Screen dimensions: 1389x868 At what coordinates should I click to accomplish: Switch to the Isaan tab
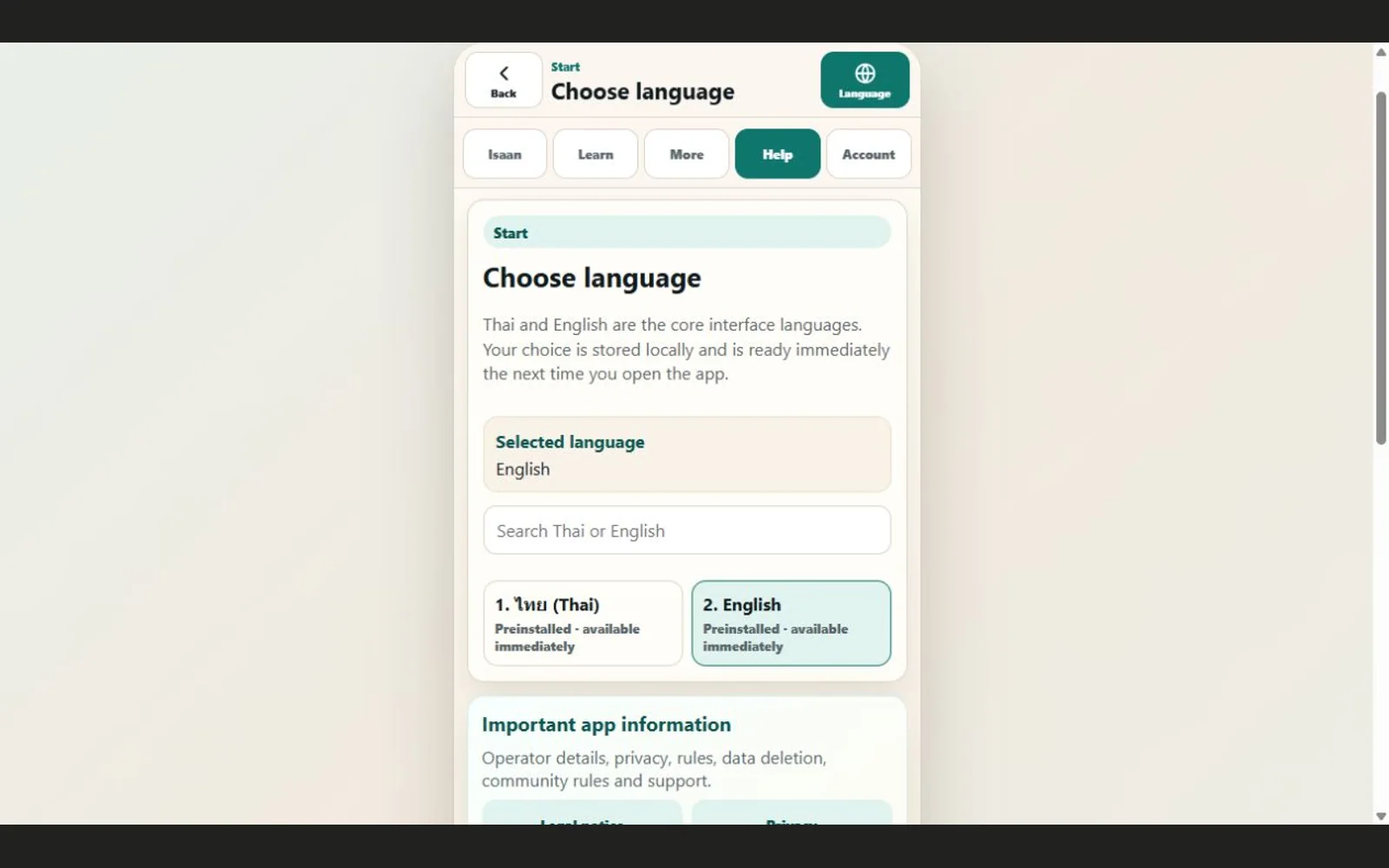point(504,155)
